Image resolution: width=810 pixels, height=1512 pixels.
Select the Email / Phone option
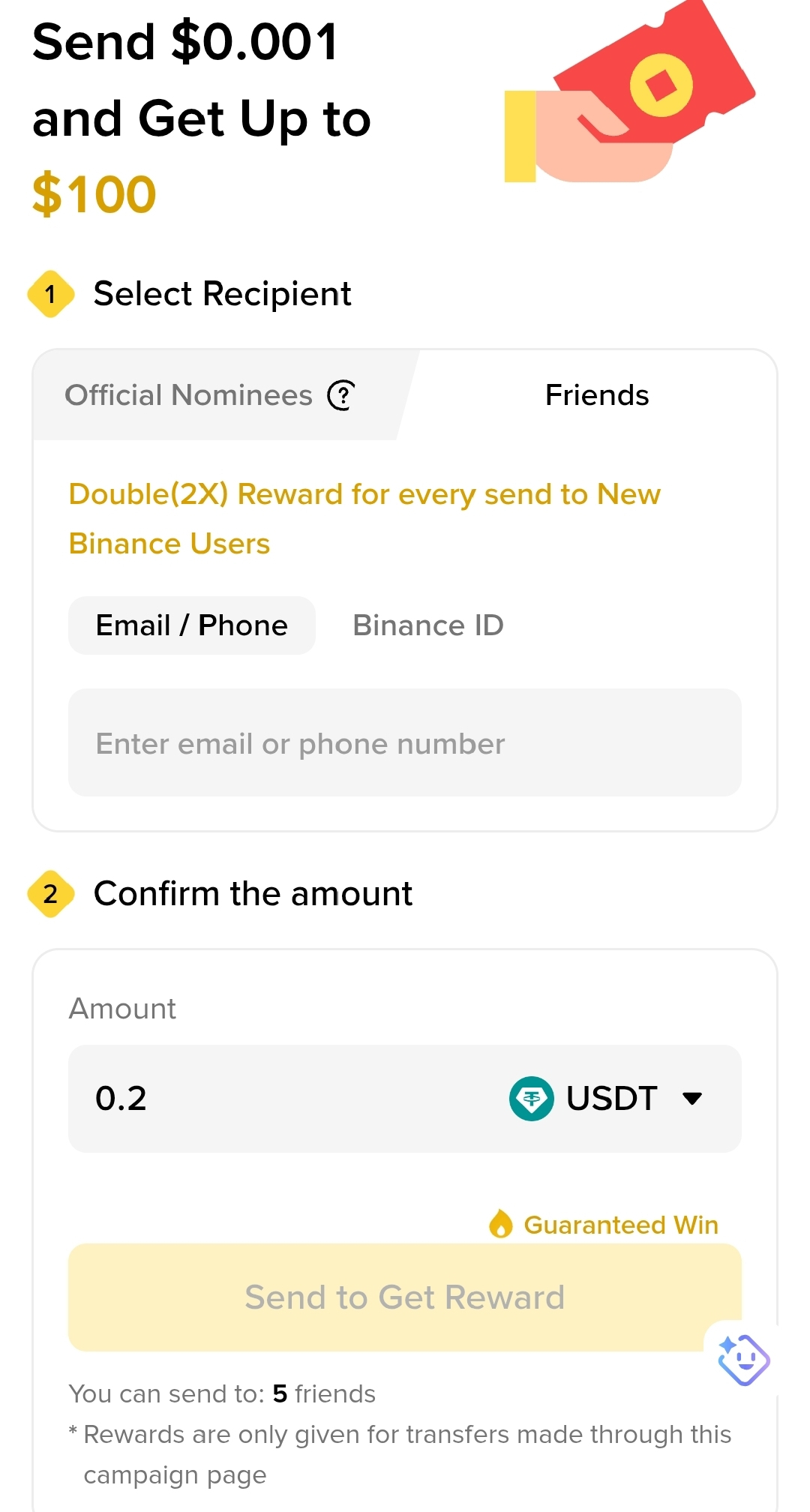tap(192, 625)
